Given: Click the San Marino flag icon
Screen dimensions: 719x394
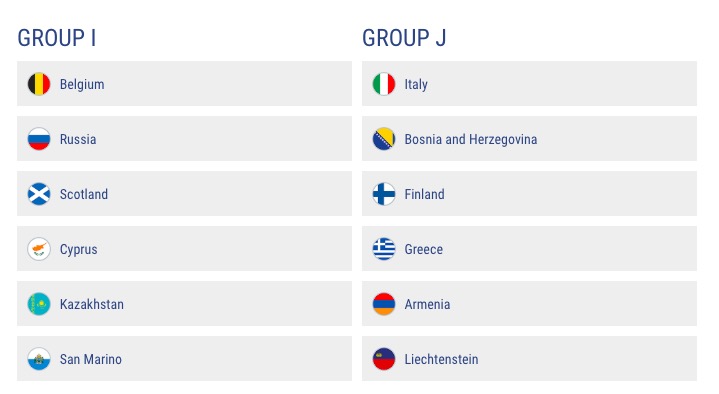Looking at the screenshot, I should click(39, 359).
